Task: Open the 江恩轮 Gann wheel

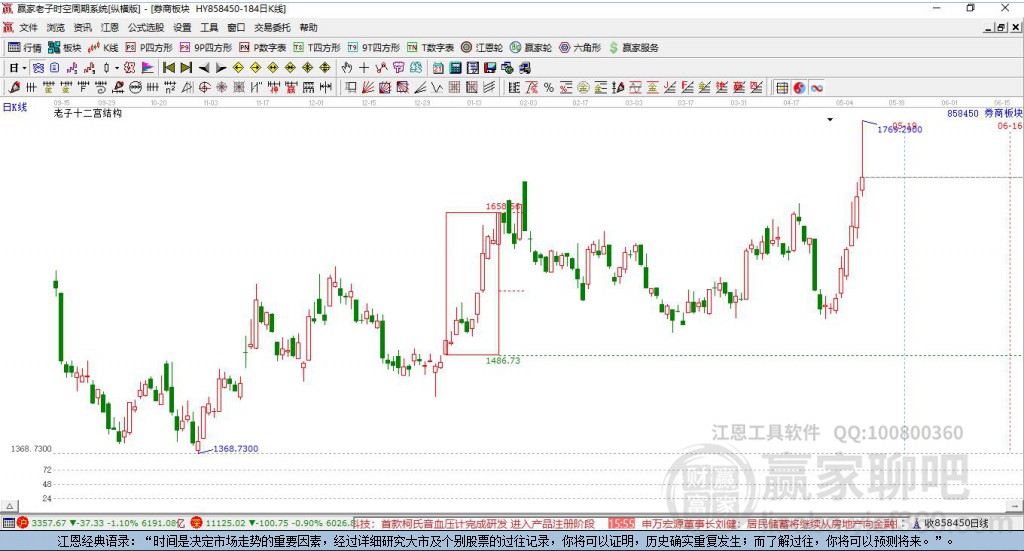Action: [482, 48]
